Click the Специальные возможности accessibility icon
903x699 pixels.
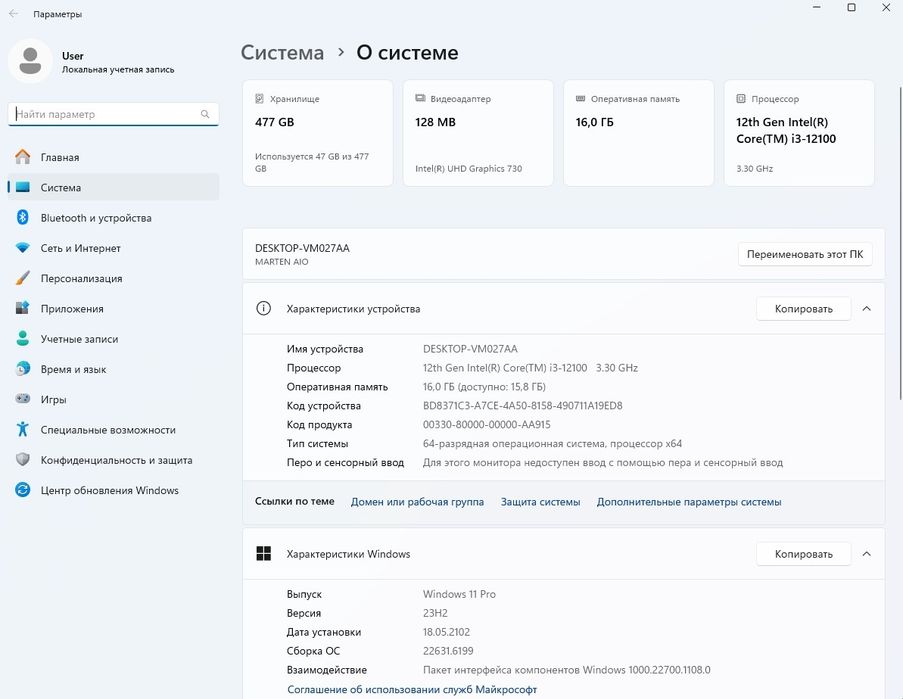pyautogui.click(x=22, y=429)
